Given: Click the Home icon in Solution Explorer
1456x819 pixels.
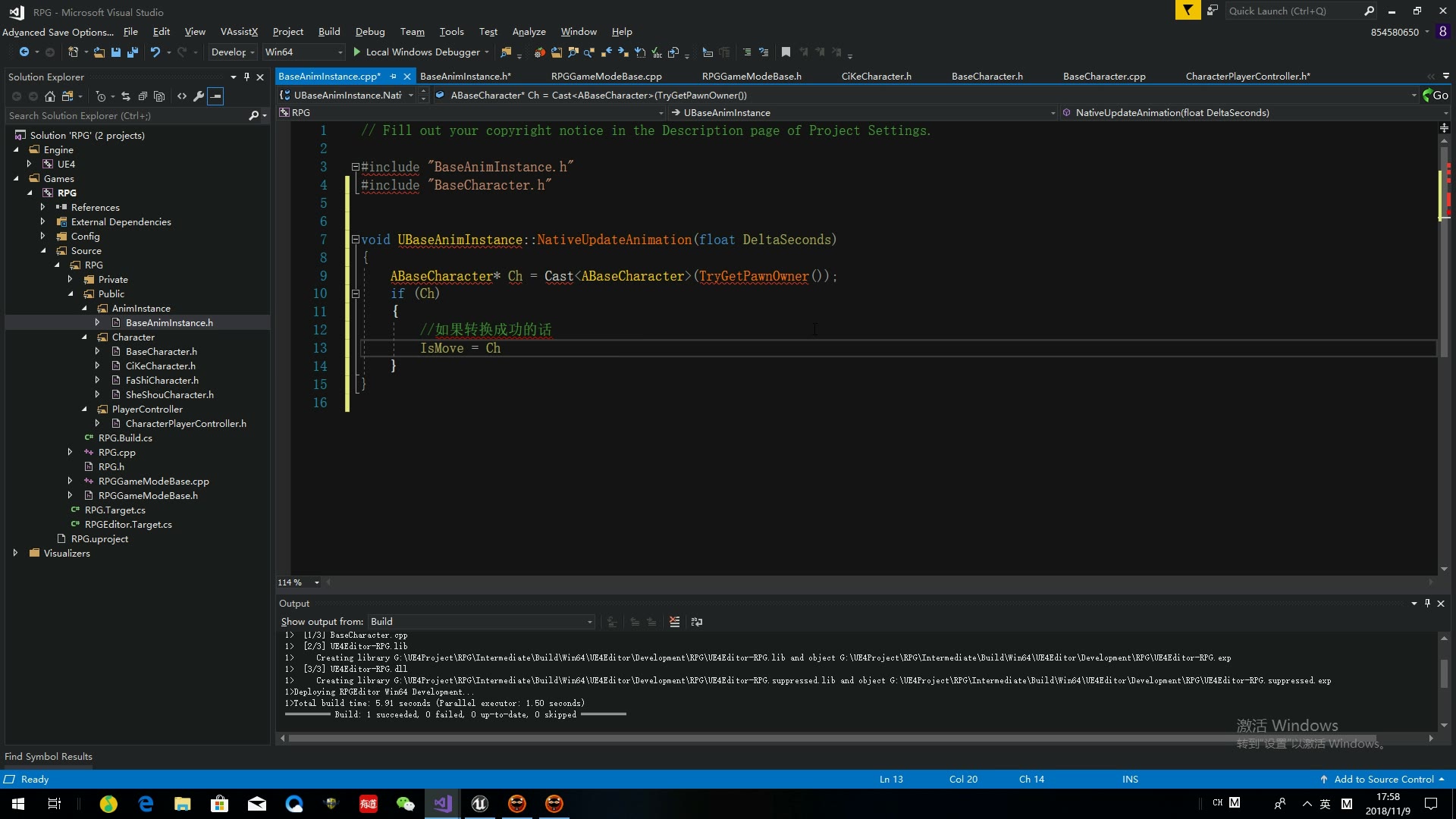Looking at the screenshot, I should pyautogui.click(x=50, y=96).
